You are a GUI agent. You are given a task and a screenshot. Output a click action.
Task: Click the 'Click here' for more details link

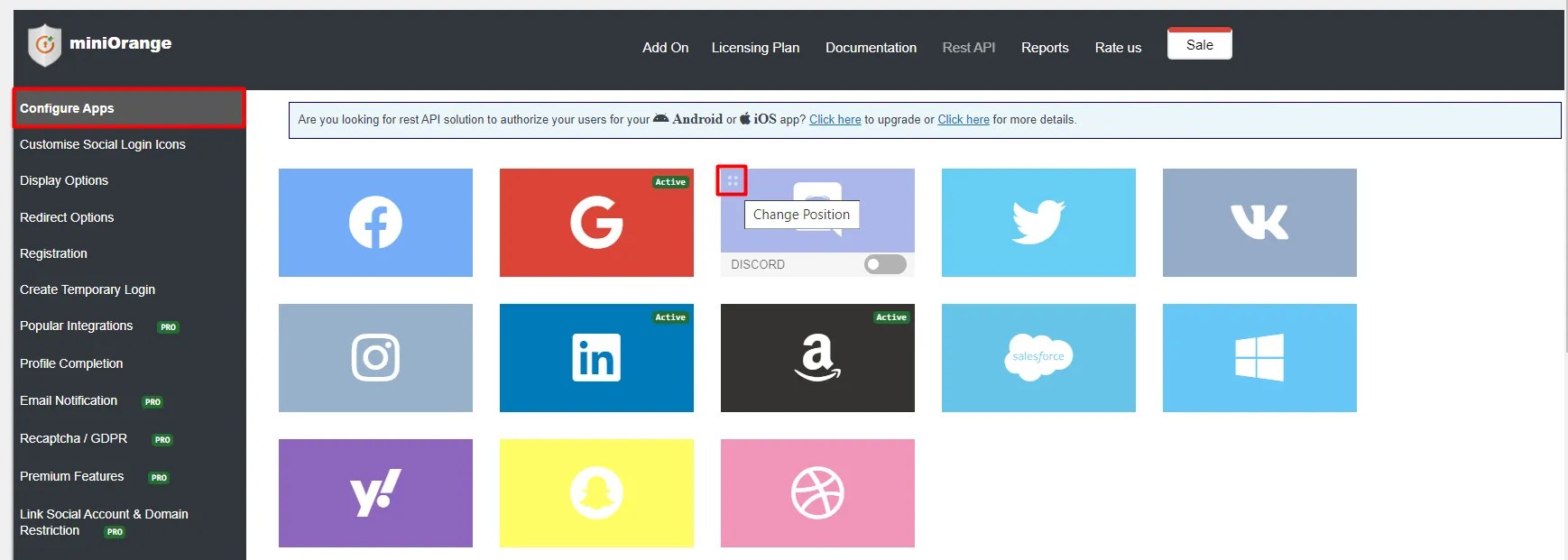(964, 119)
